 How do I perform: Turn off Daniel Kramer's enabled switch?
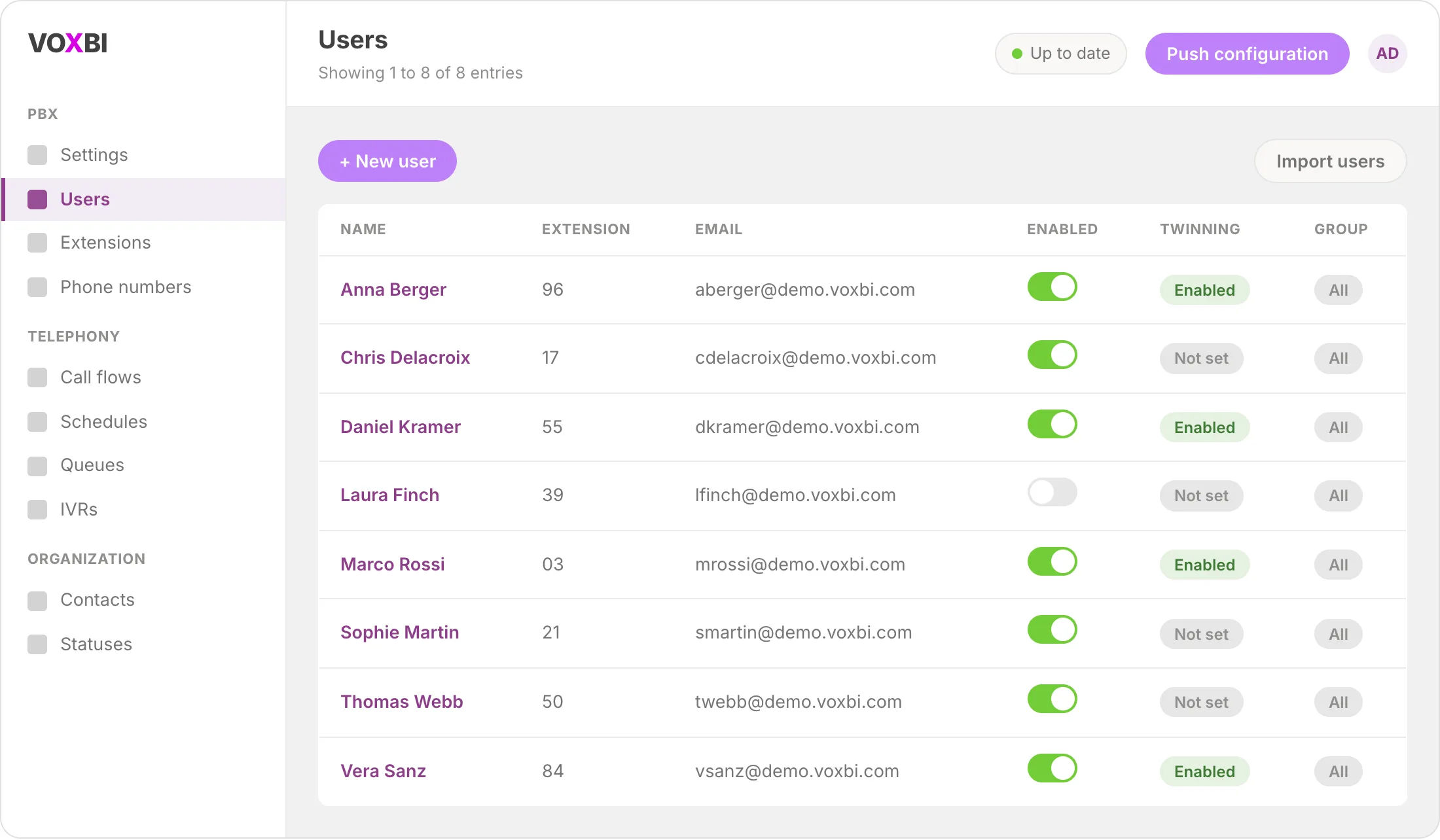click(1052, 425)
